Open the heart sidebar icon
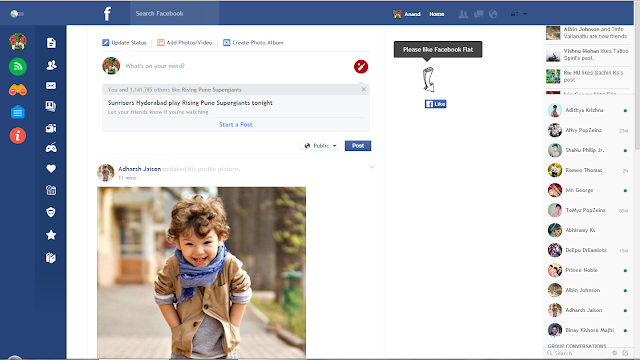 click(51, 169)
